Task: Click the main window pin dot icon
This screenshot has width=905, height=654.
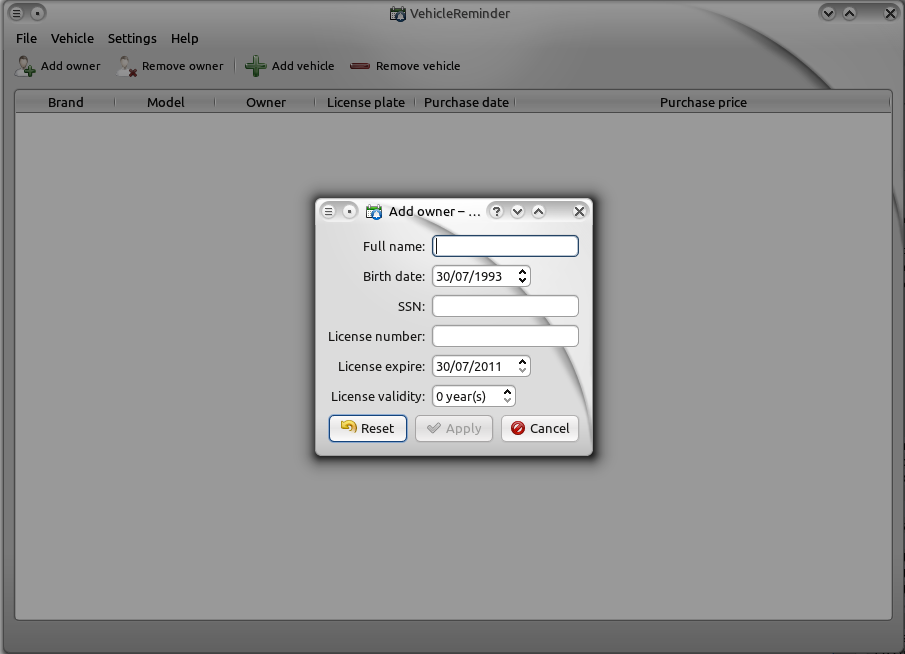Action: (38, 13)
